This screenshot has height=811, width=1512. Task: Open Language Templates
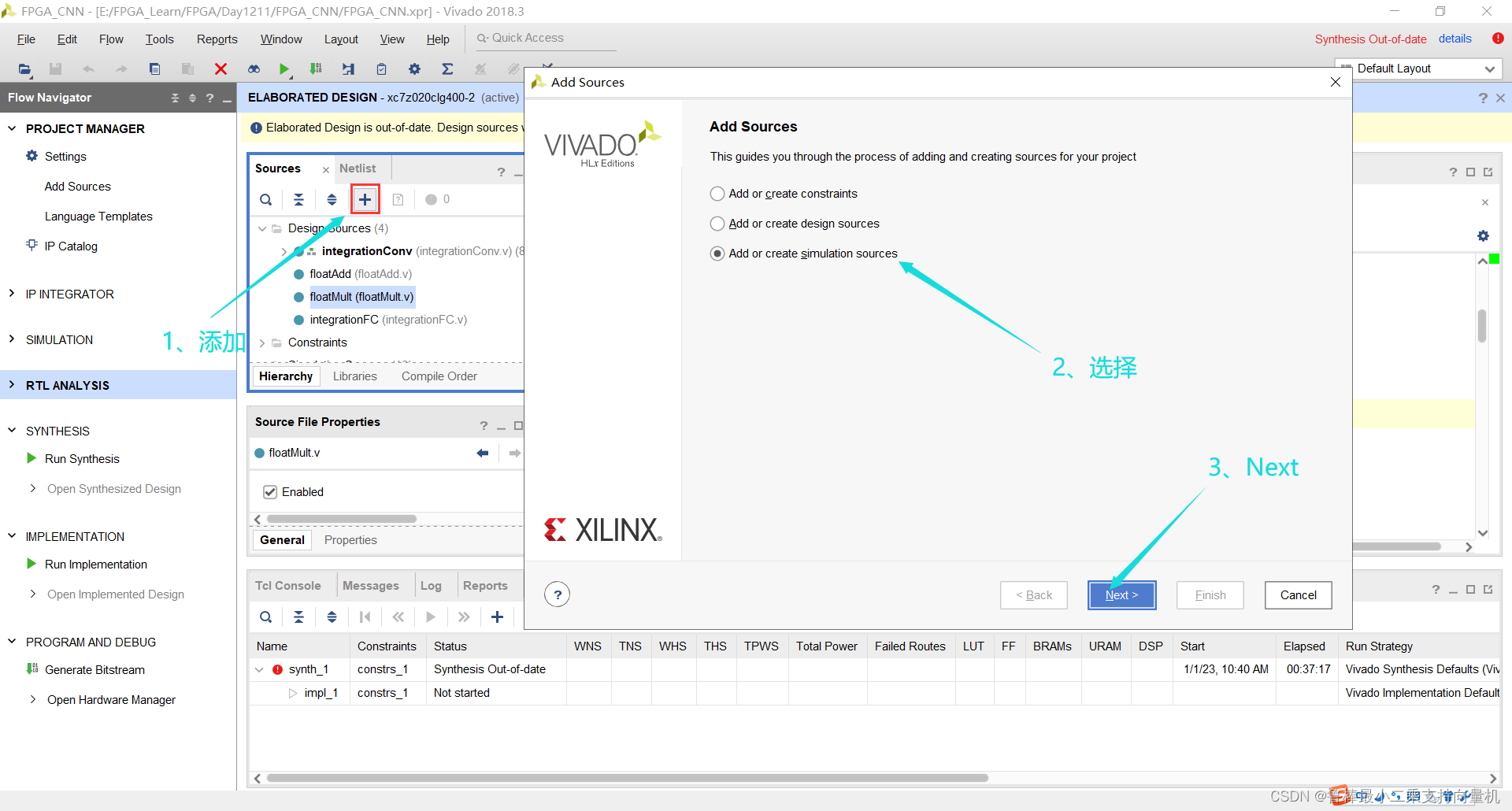tap(98, 217)
